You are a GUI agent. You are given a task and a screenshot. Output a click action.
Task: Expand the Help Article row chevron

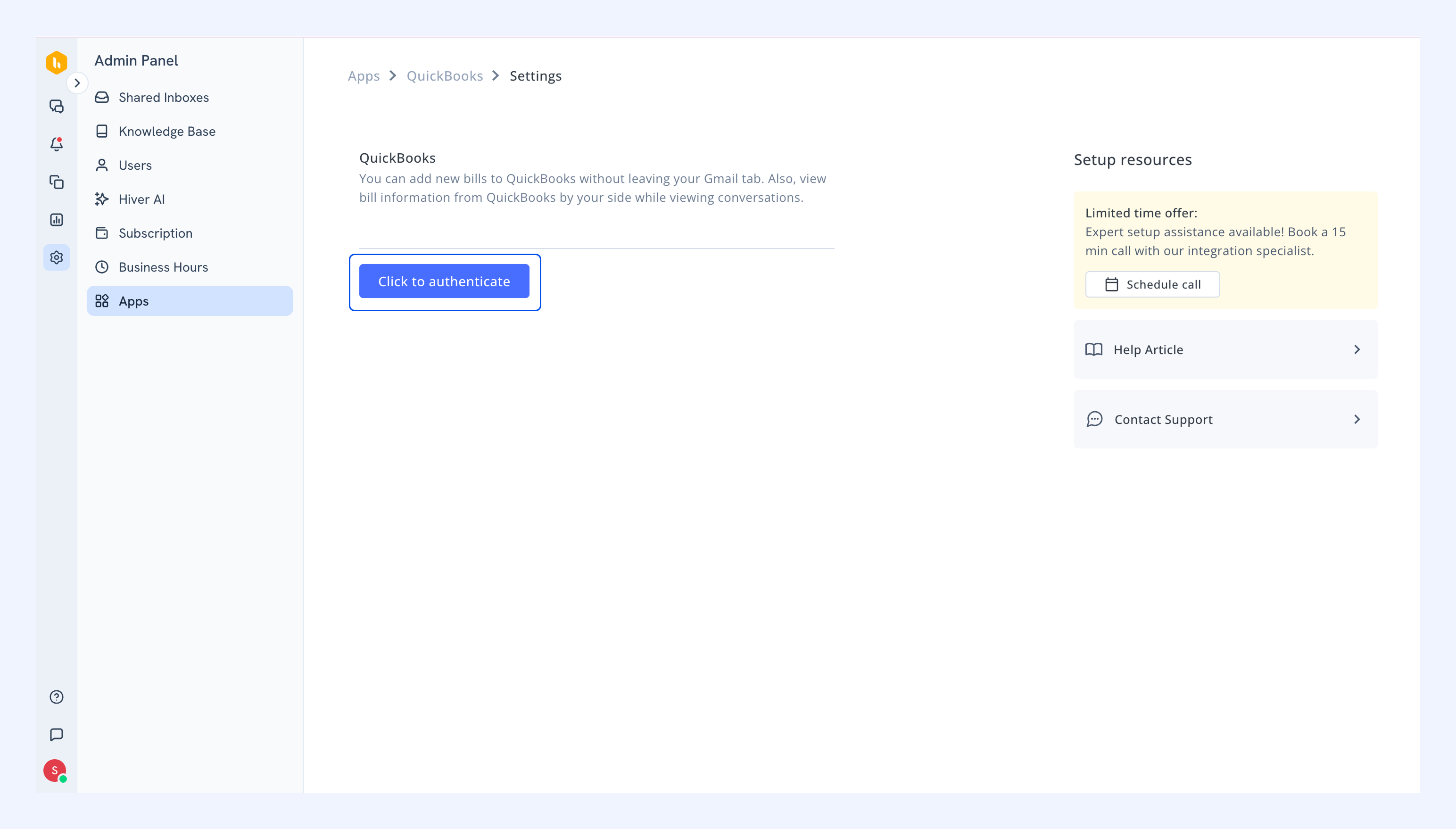pos(1357,349)
